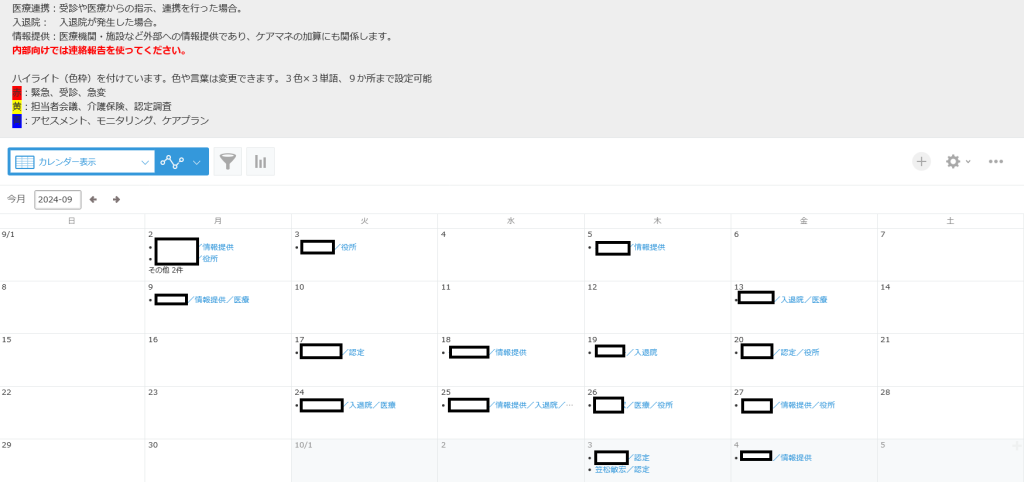Open the three-dot options menu
Viewport: 1024px width, 482px height.
click(x=995, y=161)
